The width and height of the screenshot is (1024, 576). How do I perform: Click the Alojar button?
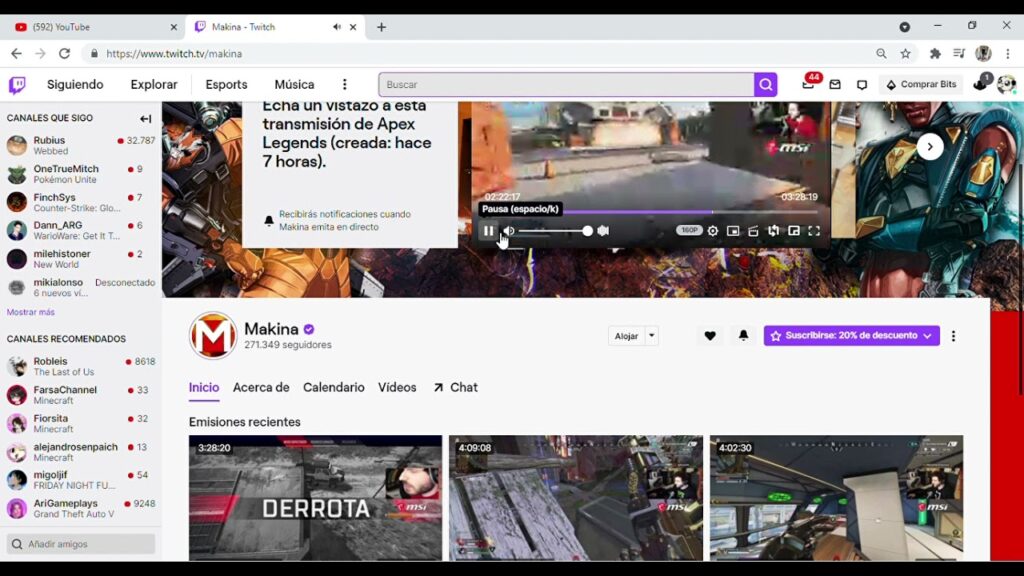point(626,336)
